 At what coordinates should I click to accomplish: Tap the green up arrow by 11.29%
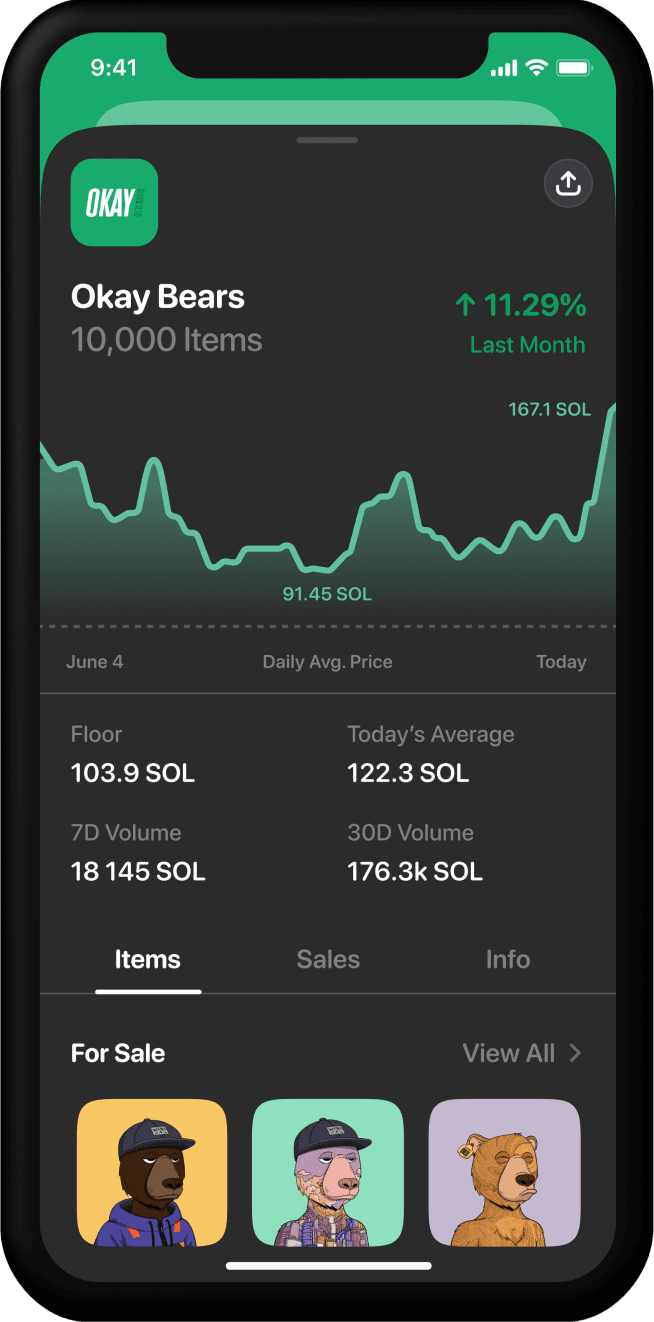[x=465, y=305]
